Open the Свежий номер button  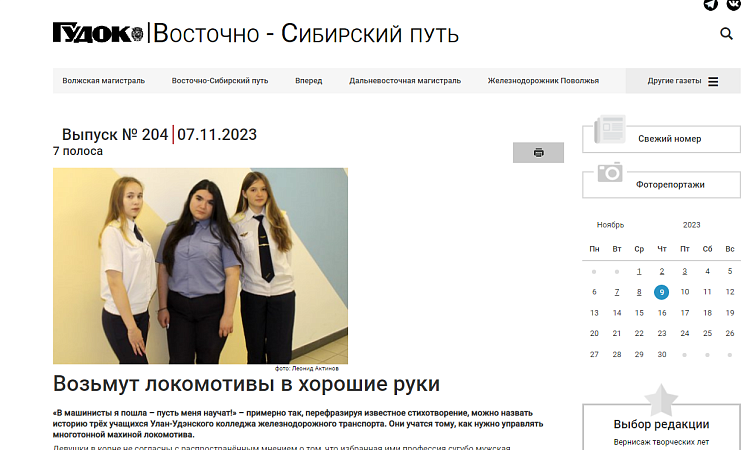pyautogui.click(x=662, y=139)
